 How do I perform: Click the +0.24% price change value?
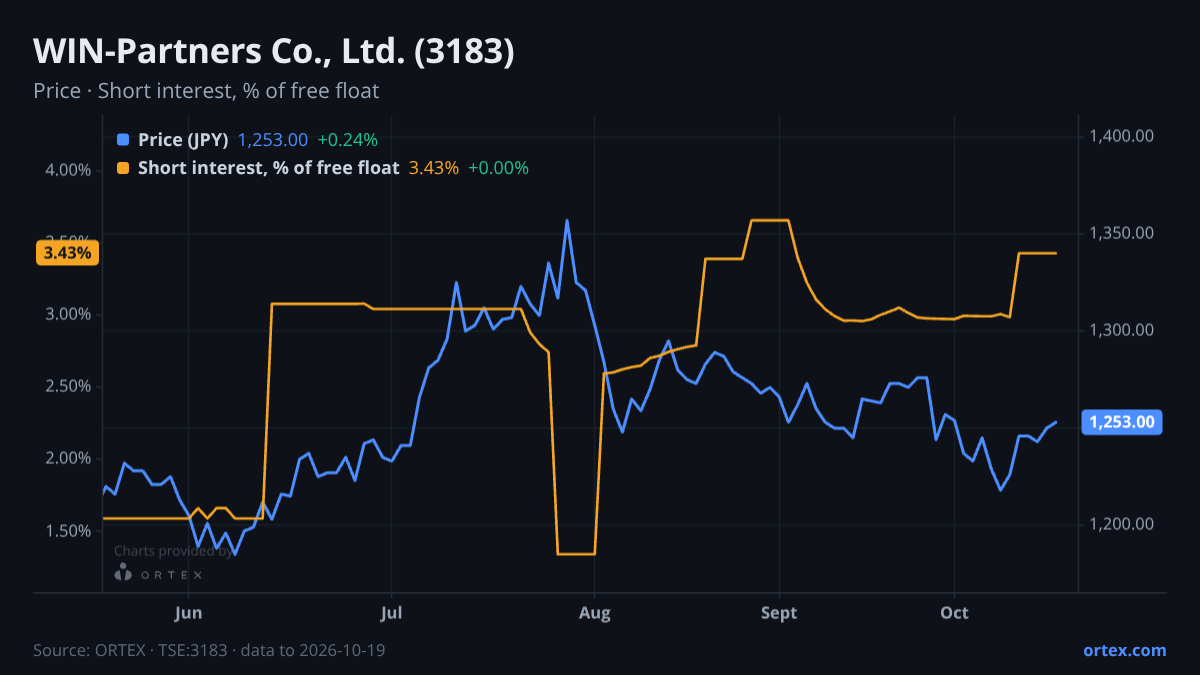tap(347, 140)
